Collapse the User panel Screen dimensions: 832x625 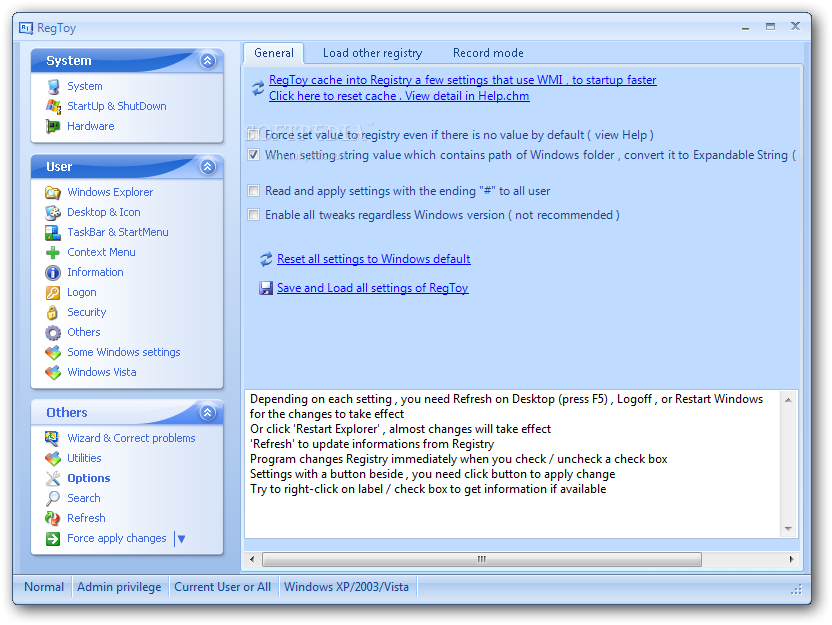click(207, 167)
